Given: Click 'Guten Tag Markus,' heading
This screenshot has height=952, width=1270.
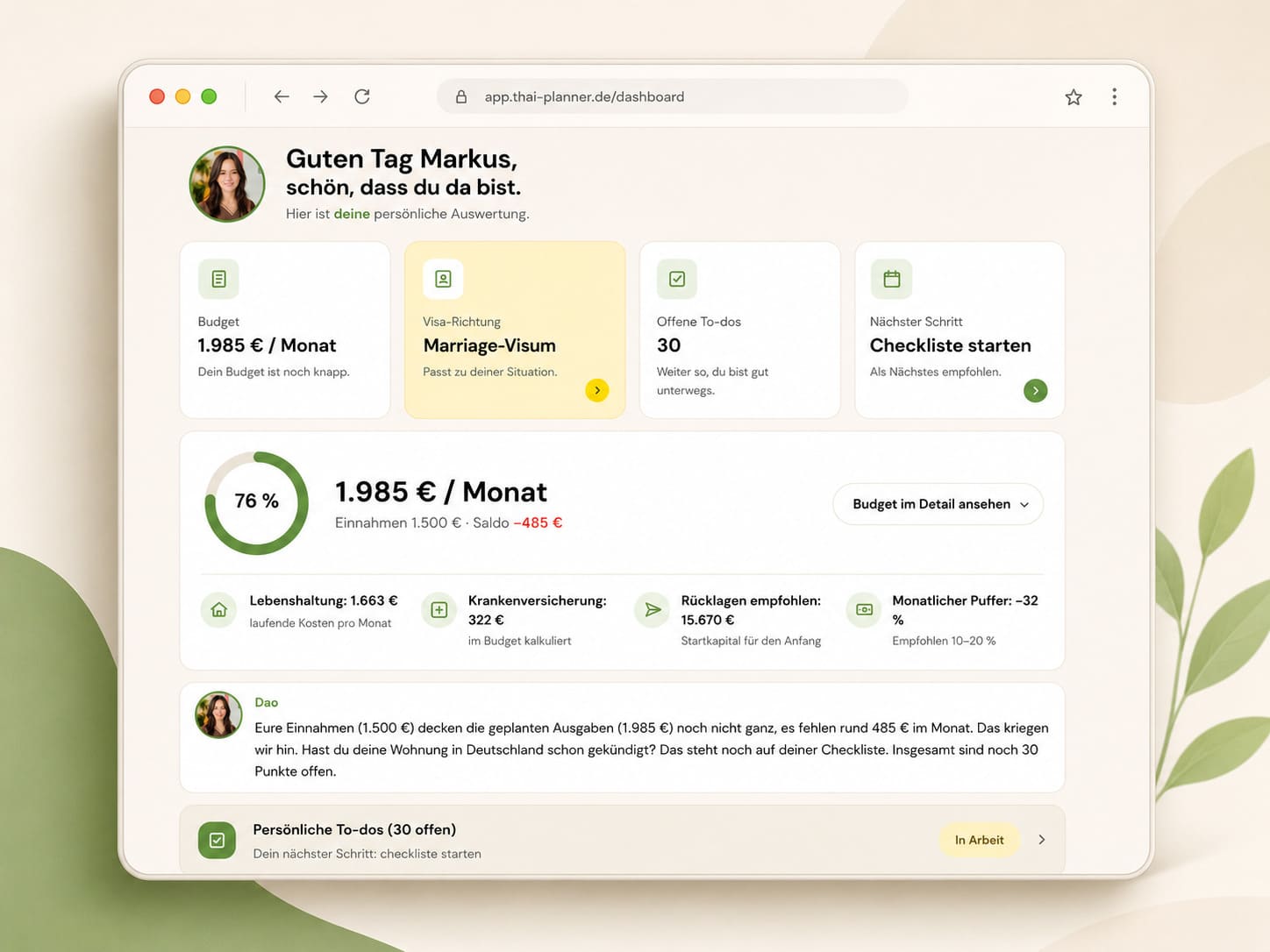Looking at the screenshot, I should [x=402, y=159].
